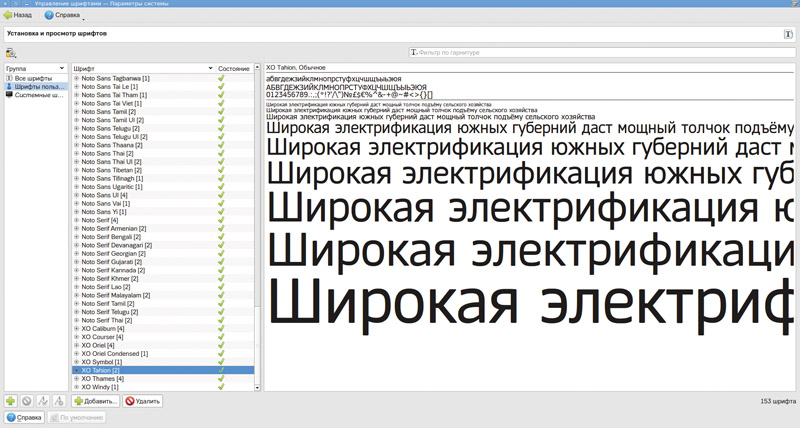800x428 pixels.
Task: Toggle state checkmark for Noto Sans Telugu [2]
Action: [x=221, y=129]
